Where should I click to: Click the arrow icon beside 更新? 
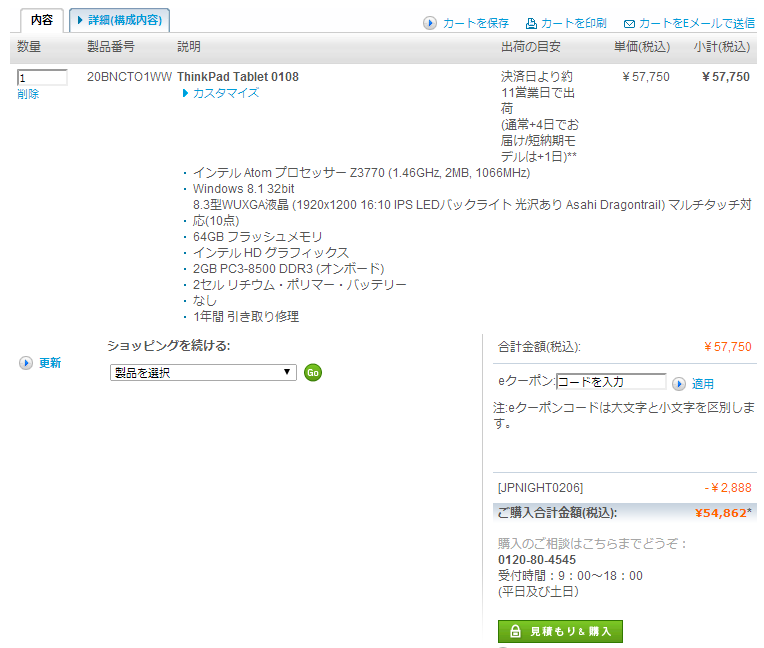(x=26, y=363)
